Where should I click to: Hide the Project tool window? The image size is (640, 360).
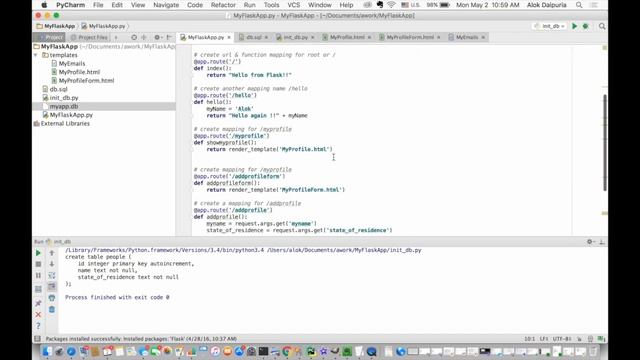pos(169,37)
